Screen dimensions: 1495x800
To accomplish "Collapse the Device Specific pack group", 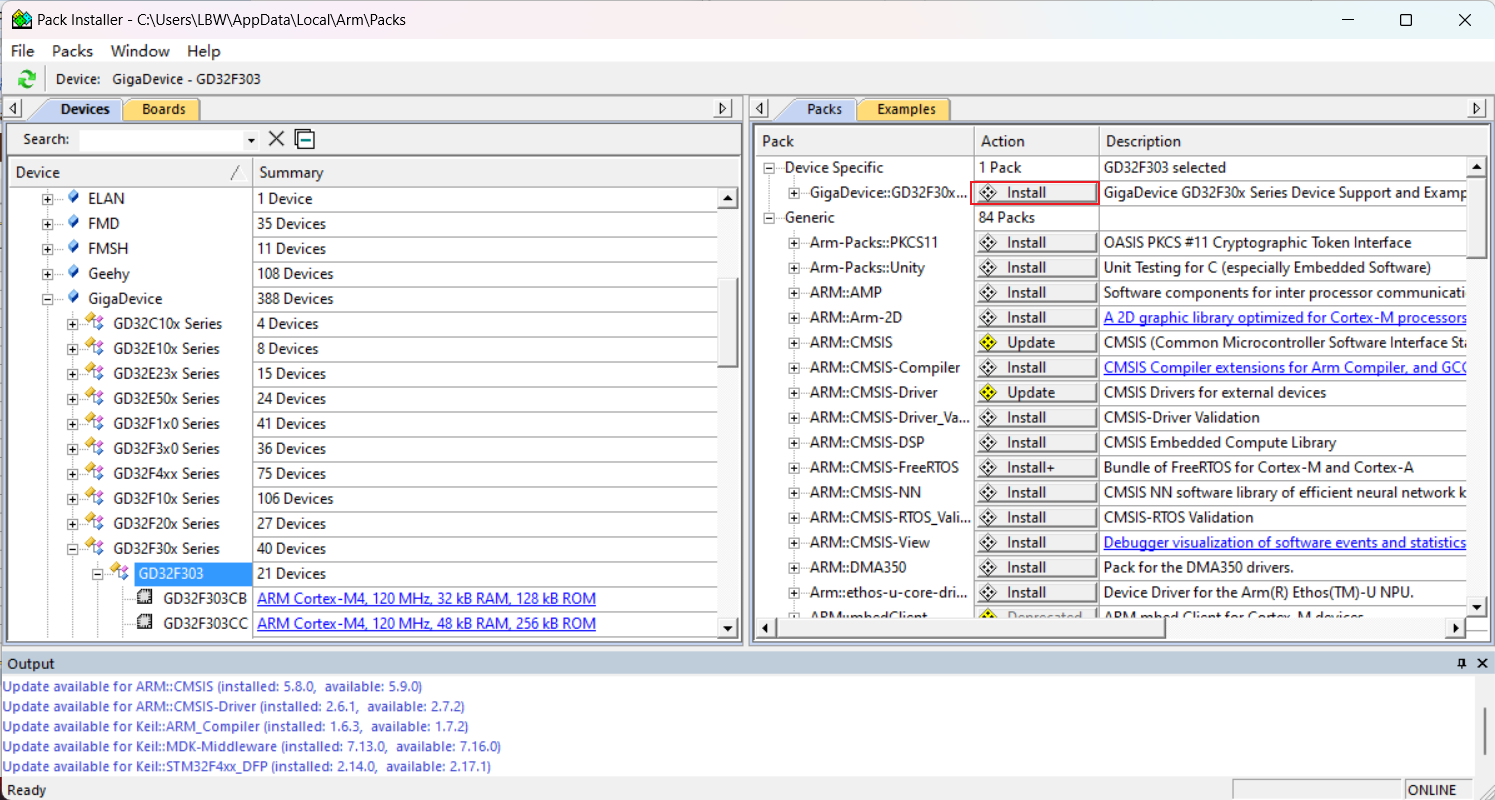I will (769, 168).
